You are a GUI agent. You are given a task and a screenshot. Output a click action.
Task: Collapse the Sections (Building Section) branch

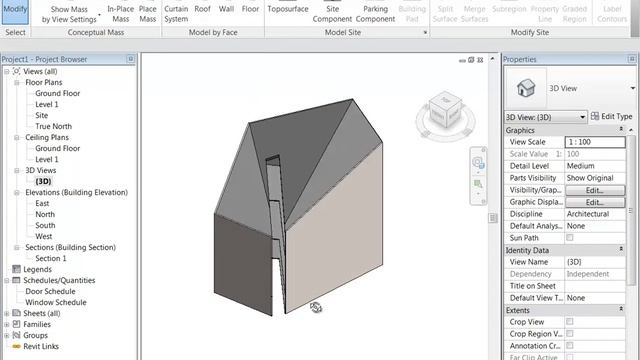click(x=17, y=248)
